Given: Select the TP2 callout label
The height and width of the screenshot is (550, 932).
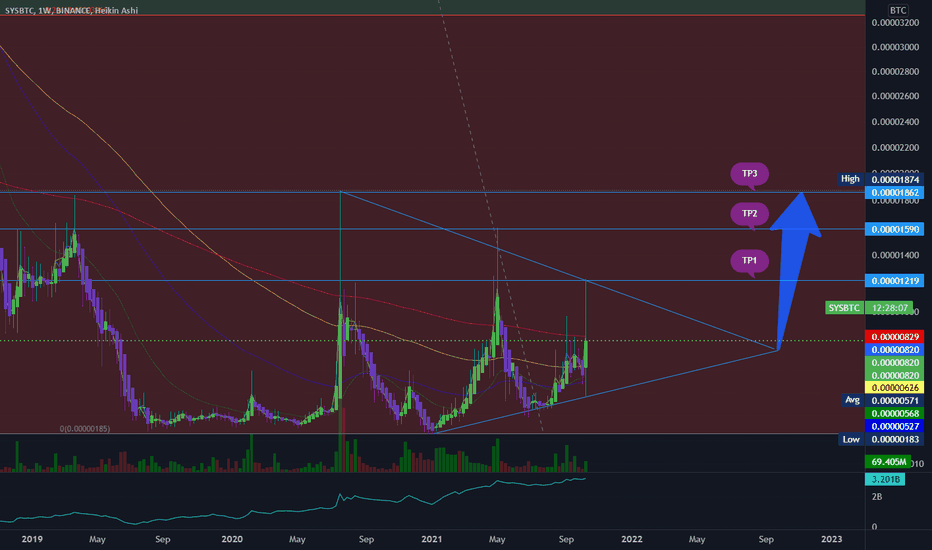Looking at the screenshot, I should pos(750,214).
